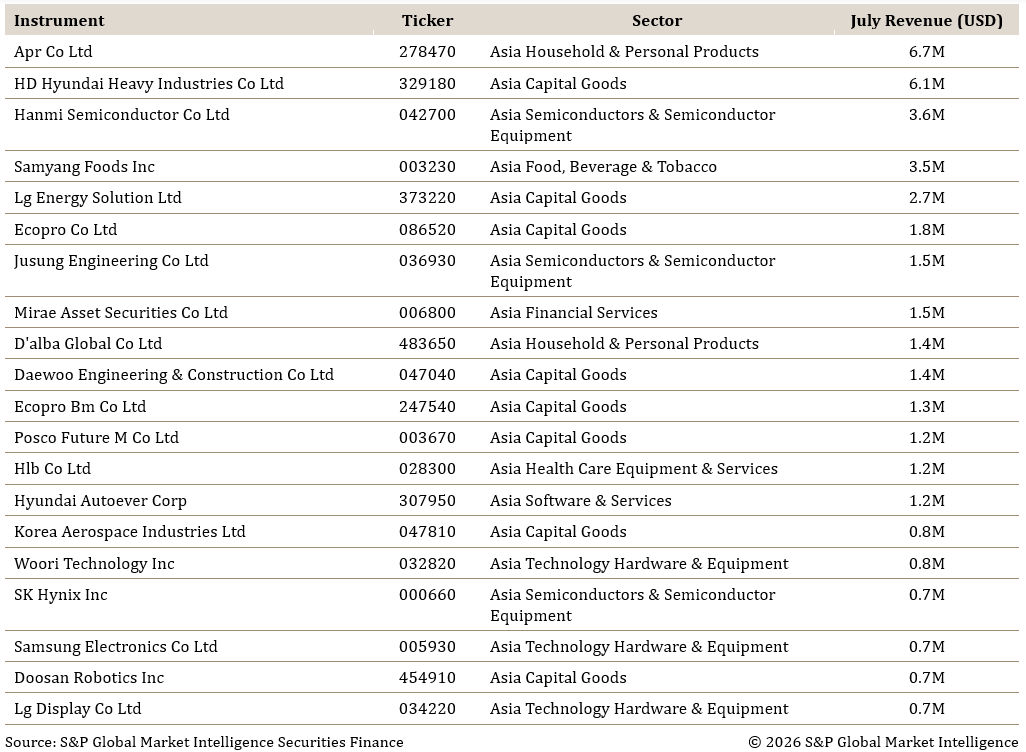This screenshot has width=1026, height=752.
Task: Select Hyundai Autoever Corp name
Action: tap(100, 501)
